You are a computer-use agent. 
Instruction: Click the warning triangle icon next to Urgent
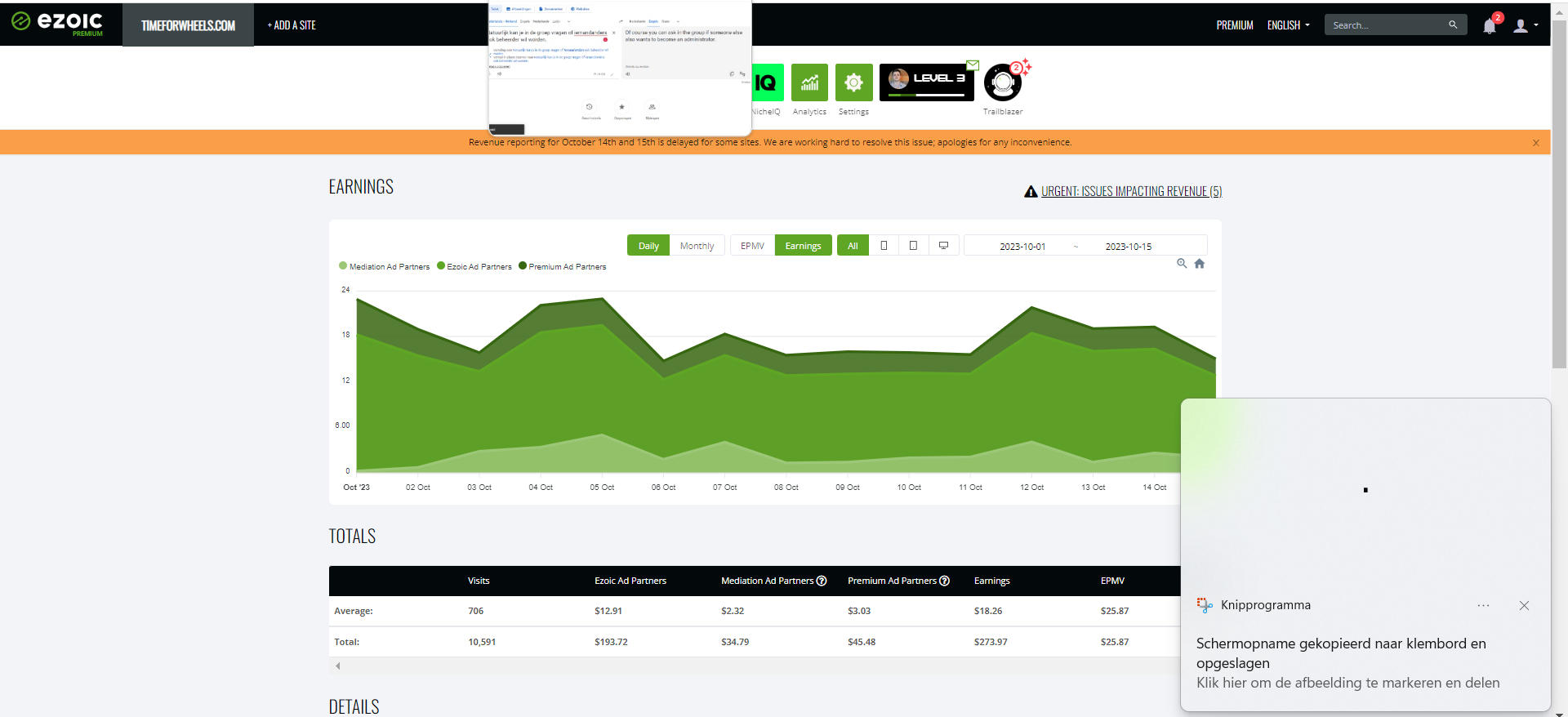1031,191
